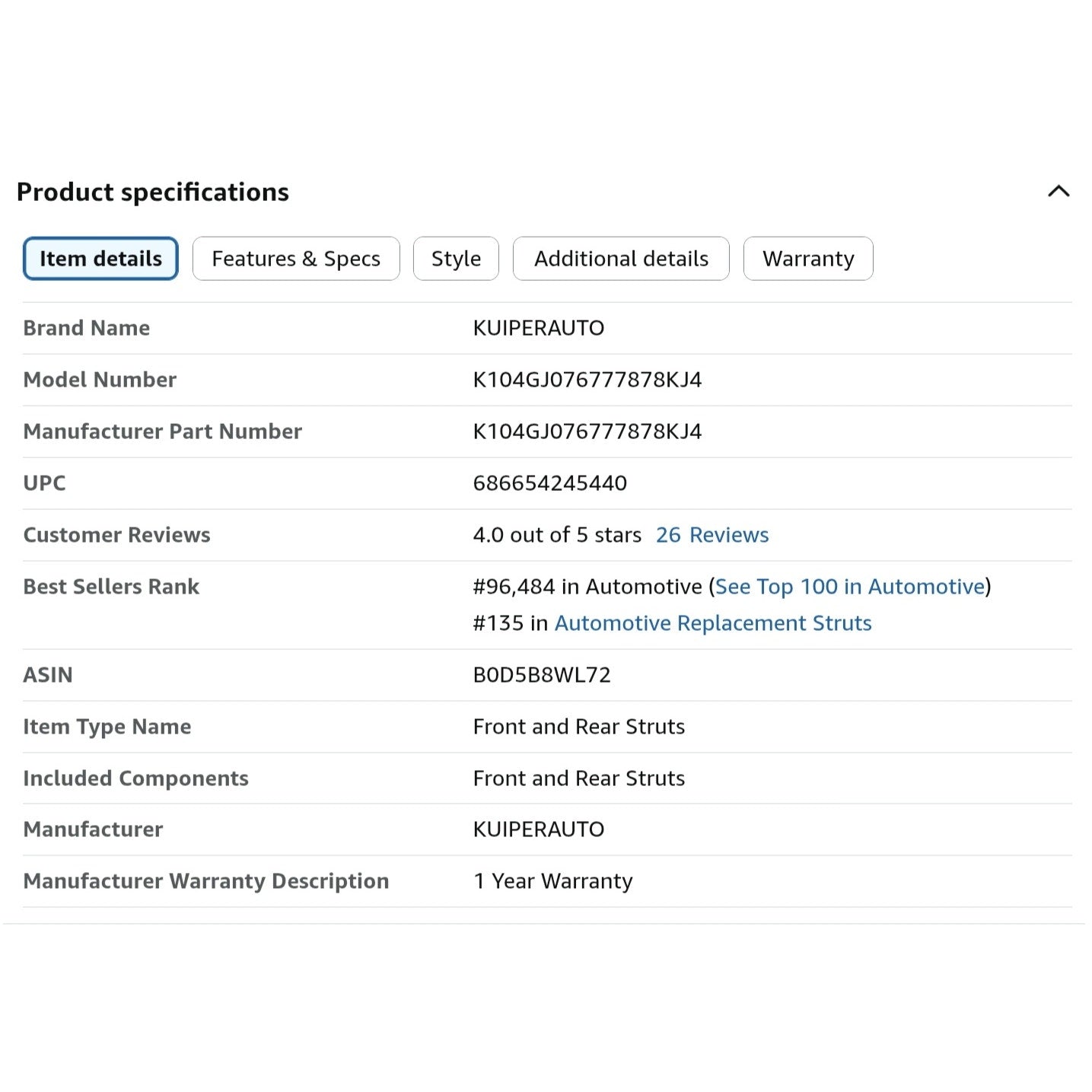Click the Model Number value K104GJ076777878KJ4

[x=587, y=380]
